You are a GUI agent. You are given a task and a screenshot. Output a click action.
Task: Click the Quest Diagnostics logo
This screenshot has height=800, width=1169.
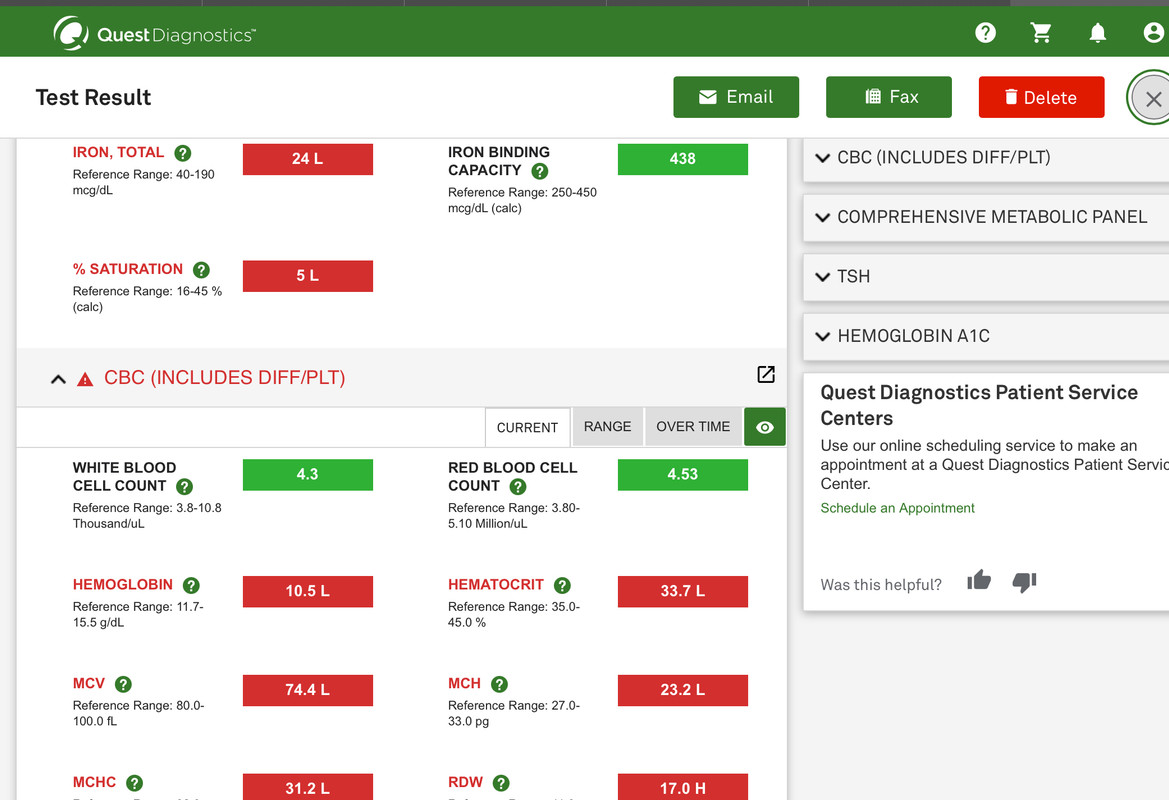(154, 34)
